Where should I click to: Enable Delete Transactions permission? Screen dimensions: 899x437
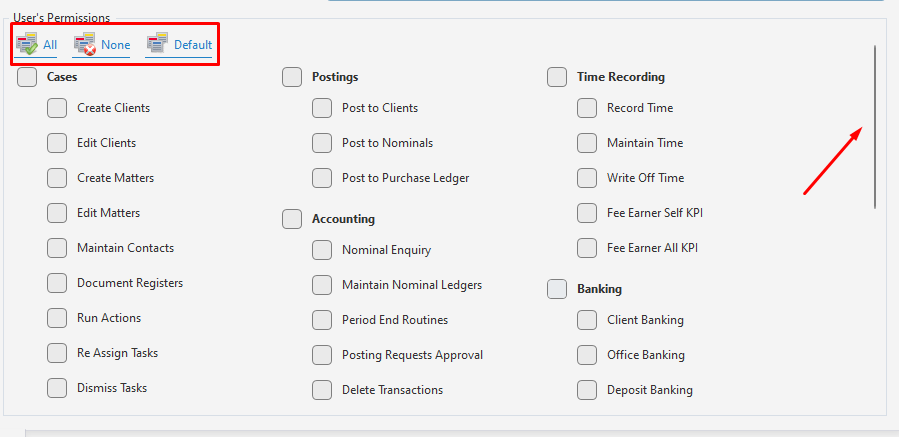point(322,390)
